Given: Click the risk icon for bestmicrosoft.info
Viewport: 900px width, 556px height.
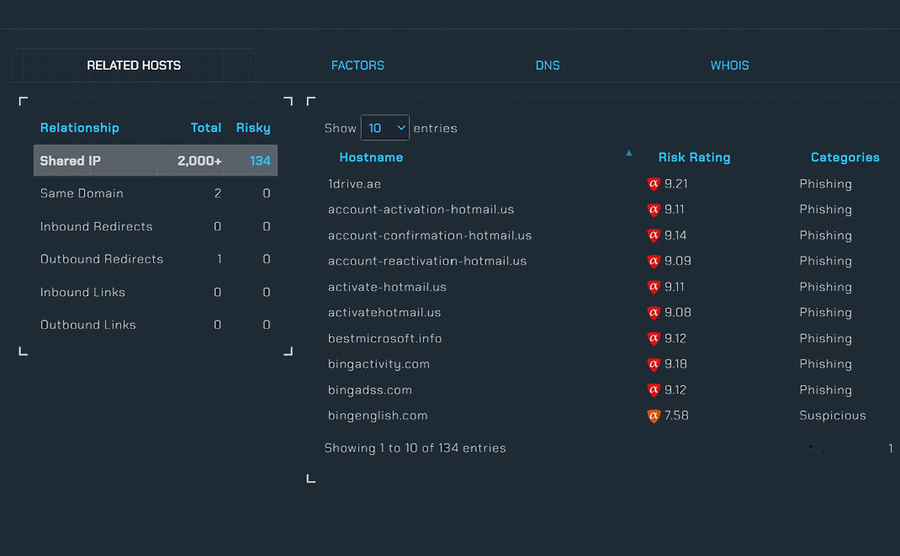Looking at the screenshot, I should 654,338.
